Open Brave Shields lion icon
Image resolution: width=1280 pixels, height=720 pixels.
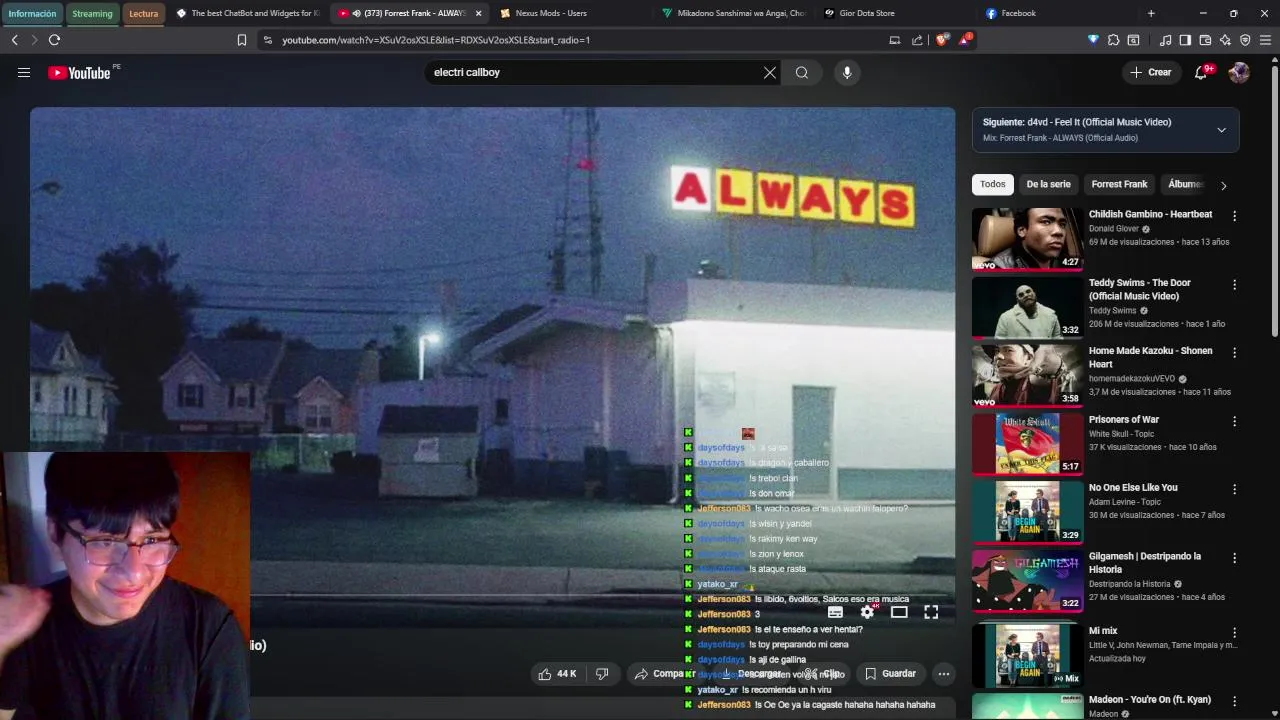click(x=941, y=40)
